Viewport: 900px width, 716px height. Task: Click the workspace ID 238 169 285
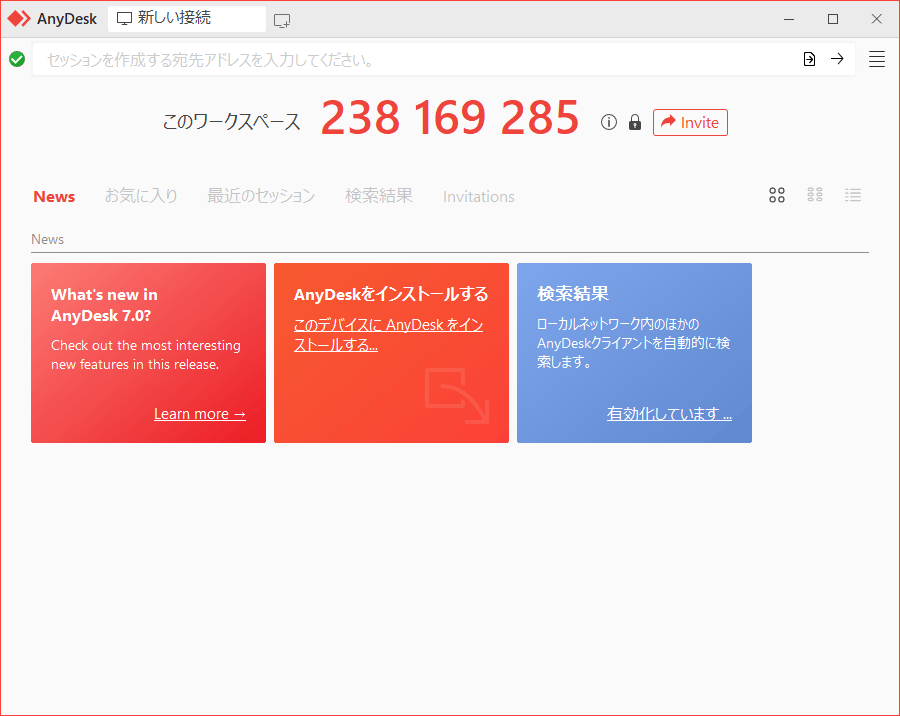coord(450,118)
